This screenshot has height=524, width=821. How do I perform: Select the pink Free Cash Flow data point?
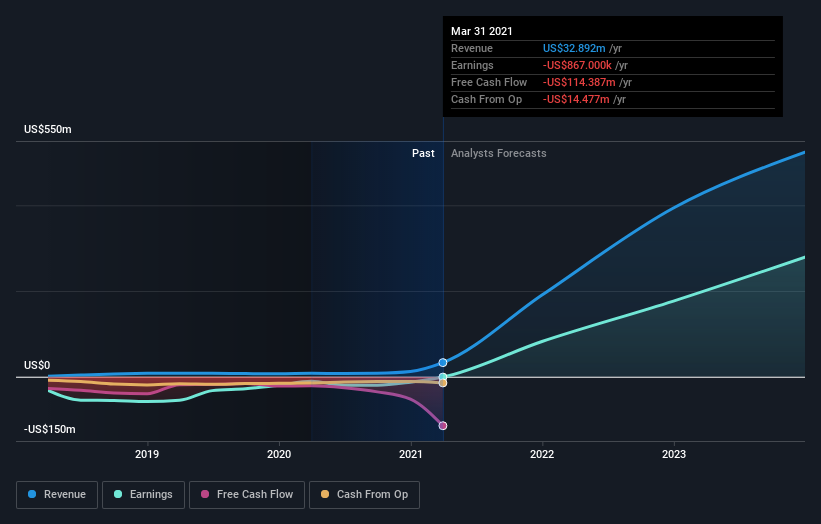(443, 426)
